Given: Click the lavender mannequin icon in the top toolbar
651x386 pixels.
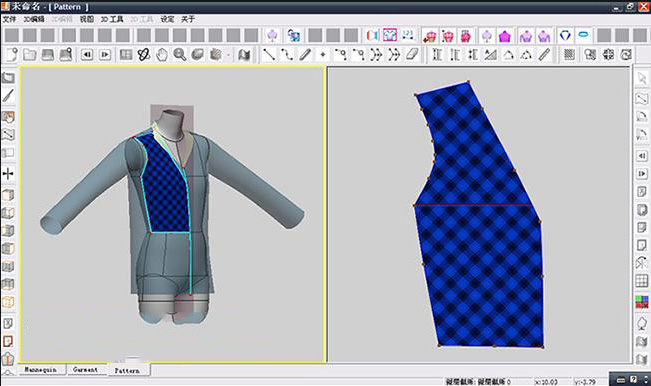Looking at the screenshot, I should [x=272, y=36].
